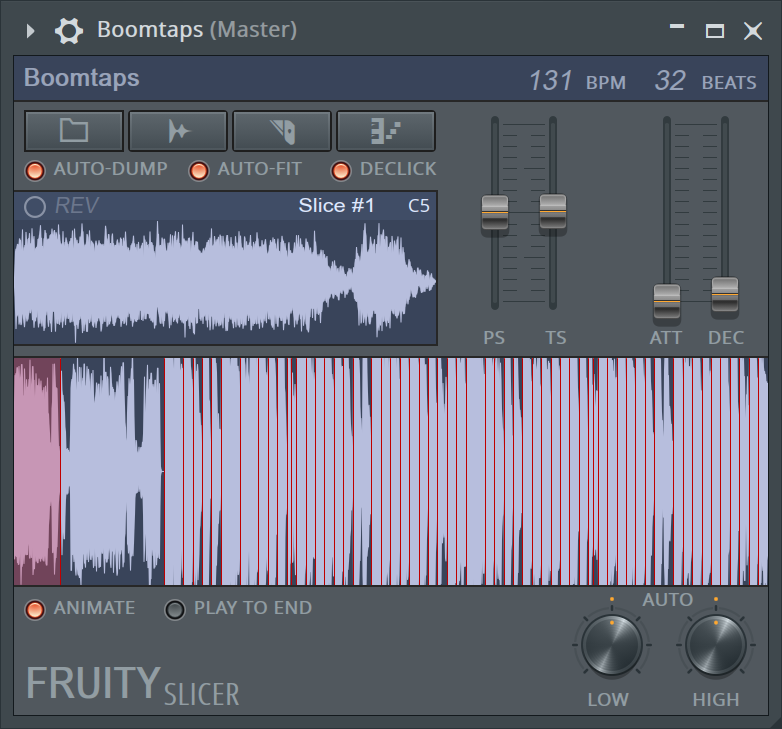
Task: Click the Slice #1 label
Action: click(336, 205)
